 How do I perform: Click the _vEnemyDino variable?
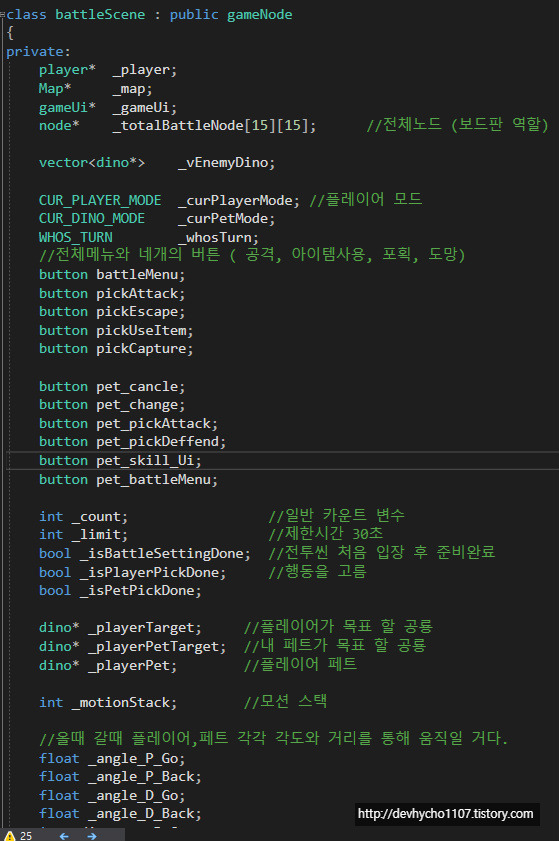[226, 163]
